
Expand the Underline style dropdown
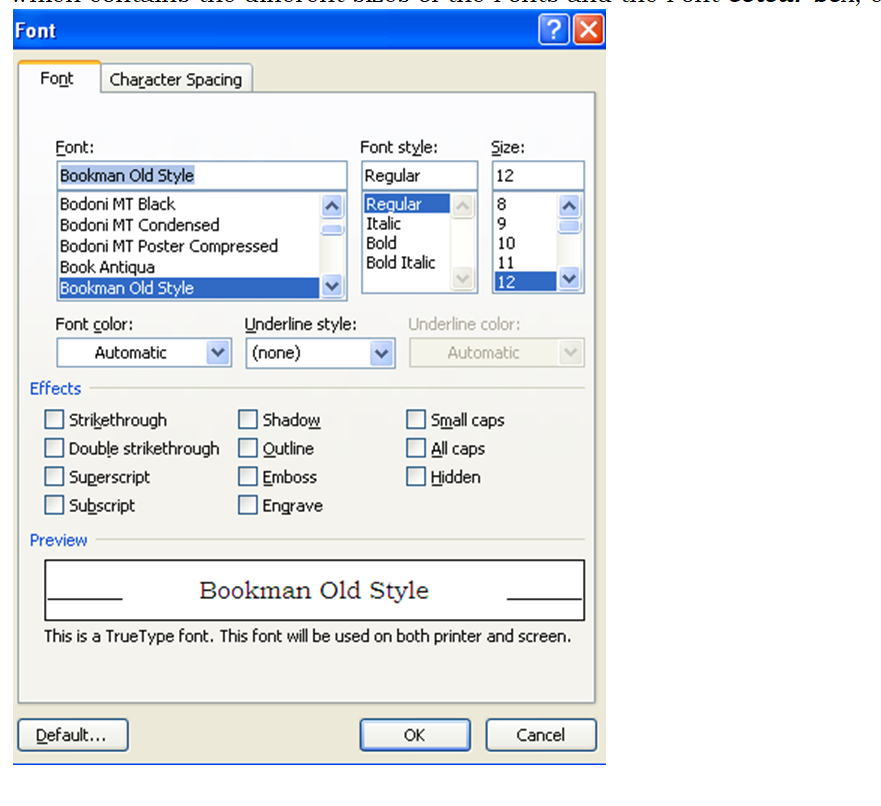coord(381,352)
